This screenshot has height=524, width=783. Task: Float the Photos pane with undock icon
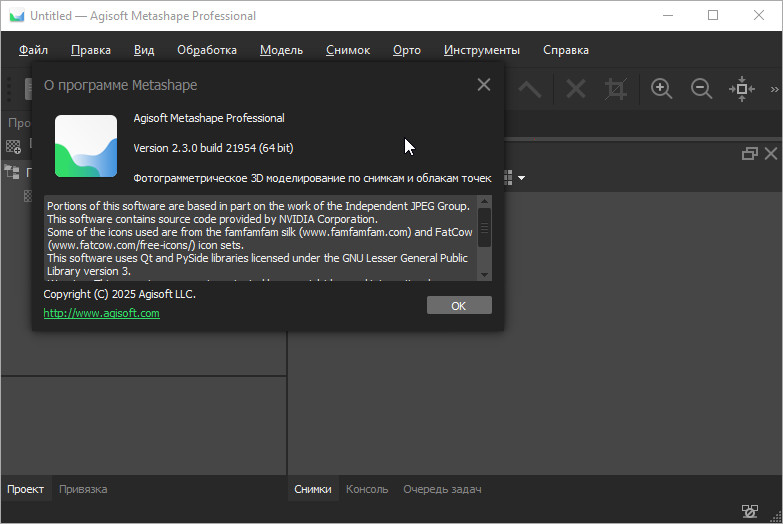click(x=749, y=154)
